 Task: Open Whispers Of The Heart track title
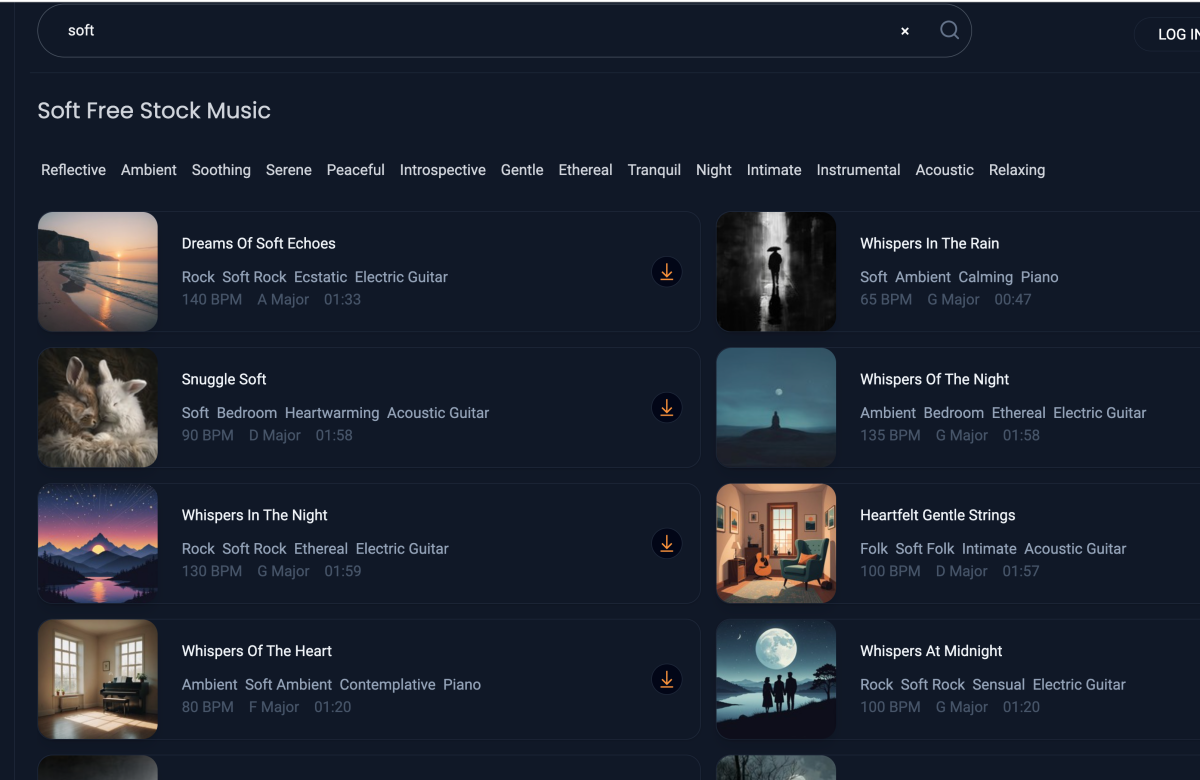[257, 651]
